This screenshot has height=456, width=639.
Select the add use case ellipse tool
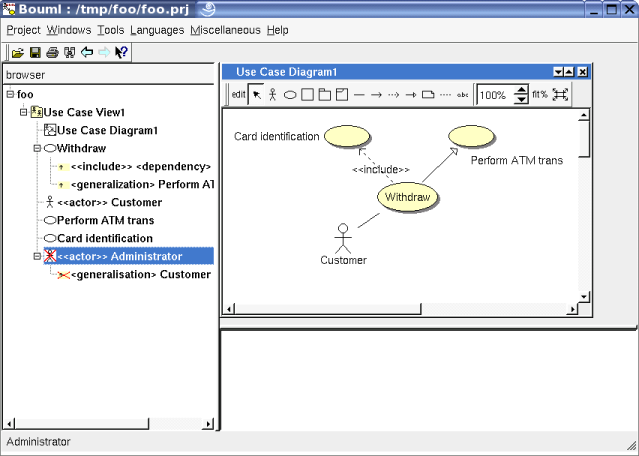tap(290, 95)
